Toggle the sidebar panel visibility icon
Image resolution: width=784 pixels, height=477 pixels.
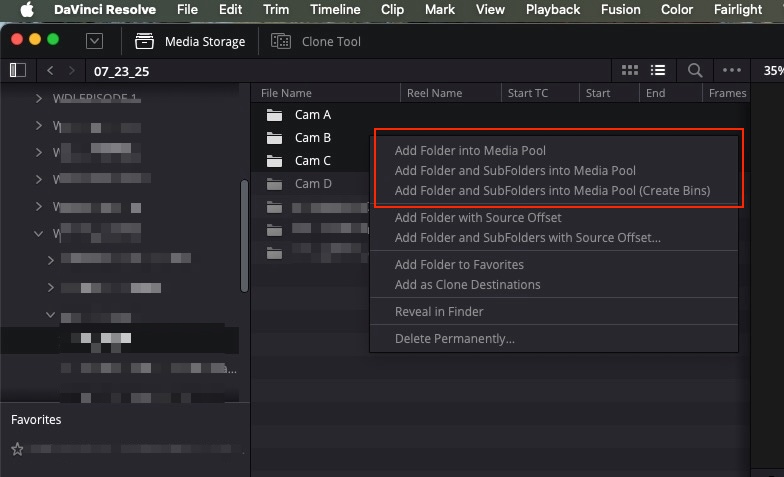[18, 70]
